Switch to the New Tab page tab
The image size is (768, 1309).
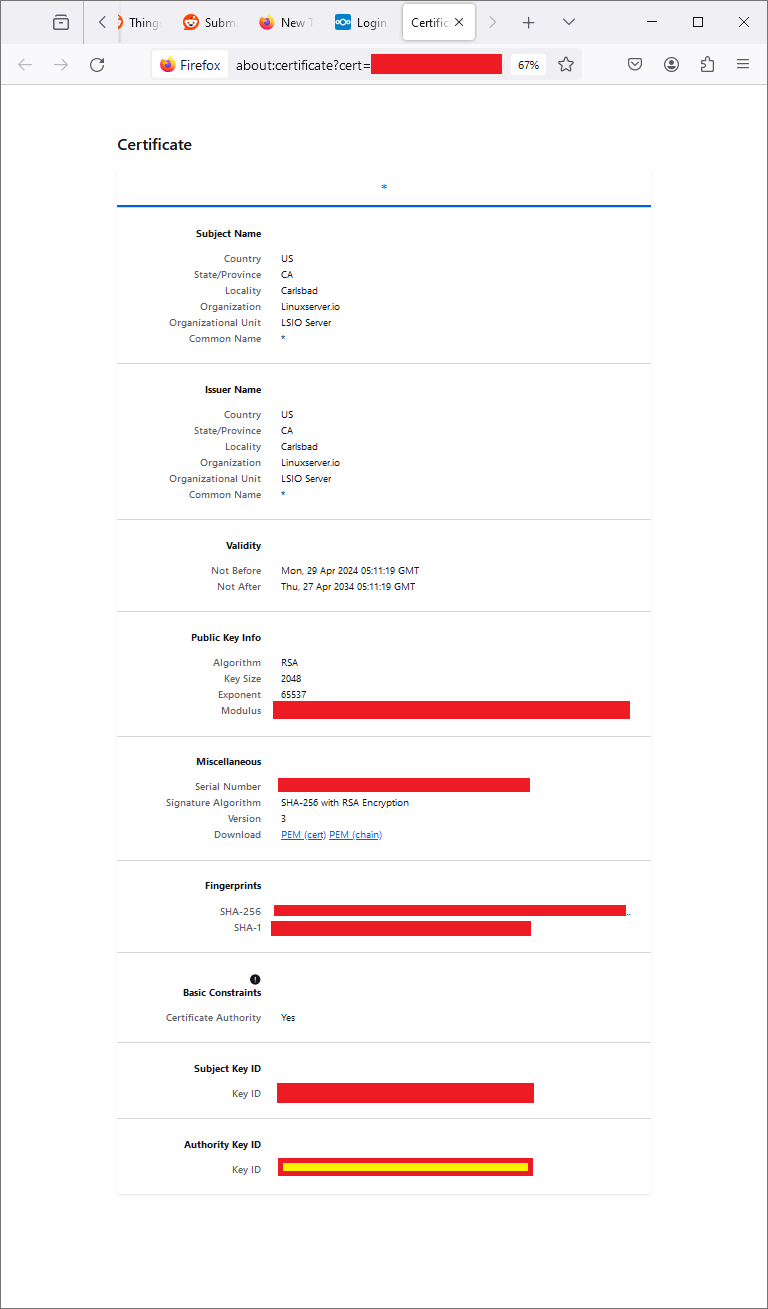coord(293,22)
